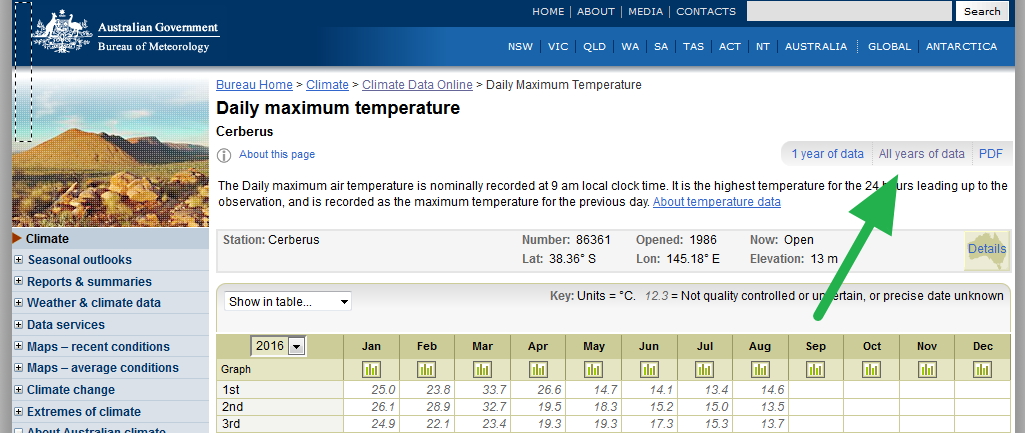Select AUSTRALIA in navigation bar
Screen dimensions: 1025x433
click(x=816, y=46)
